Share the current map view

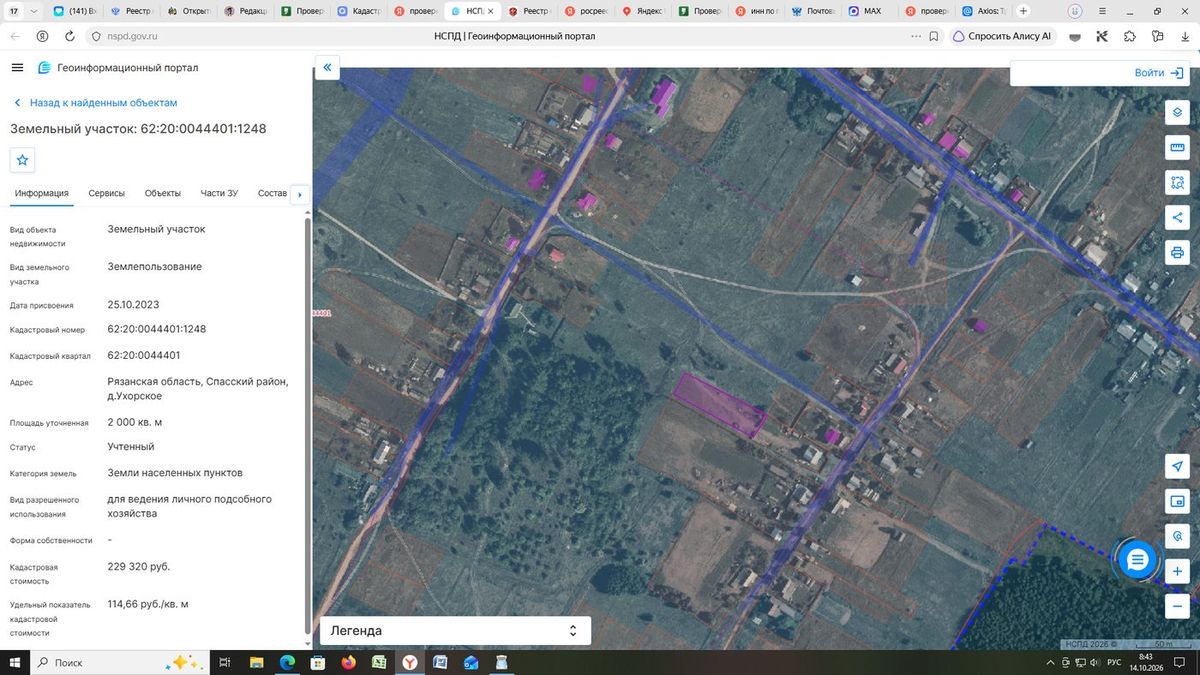1177,218
